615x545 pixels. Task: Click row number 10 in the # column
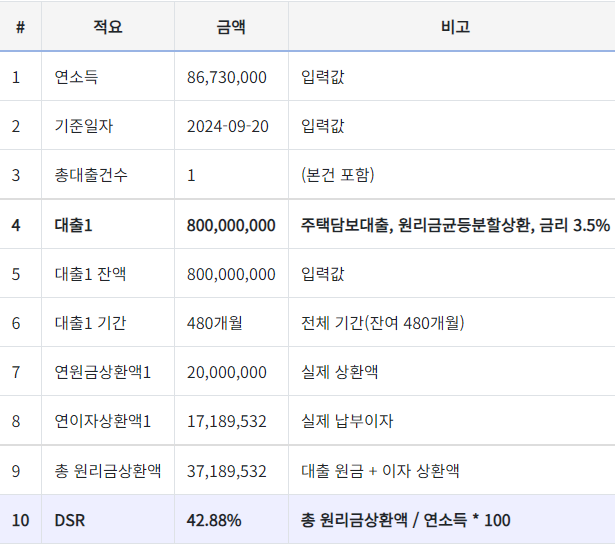[20, 521]
